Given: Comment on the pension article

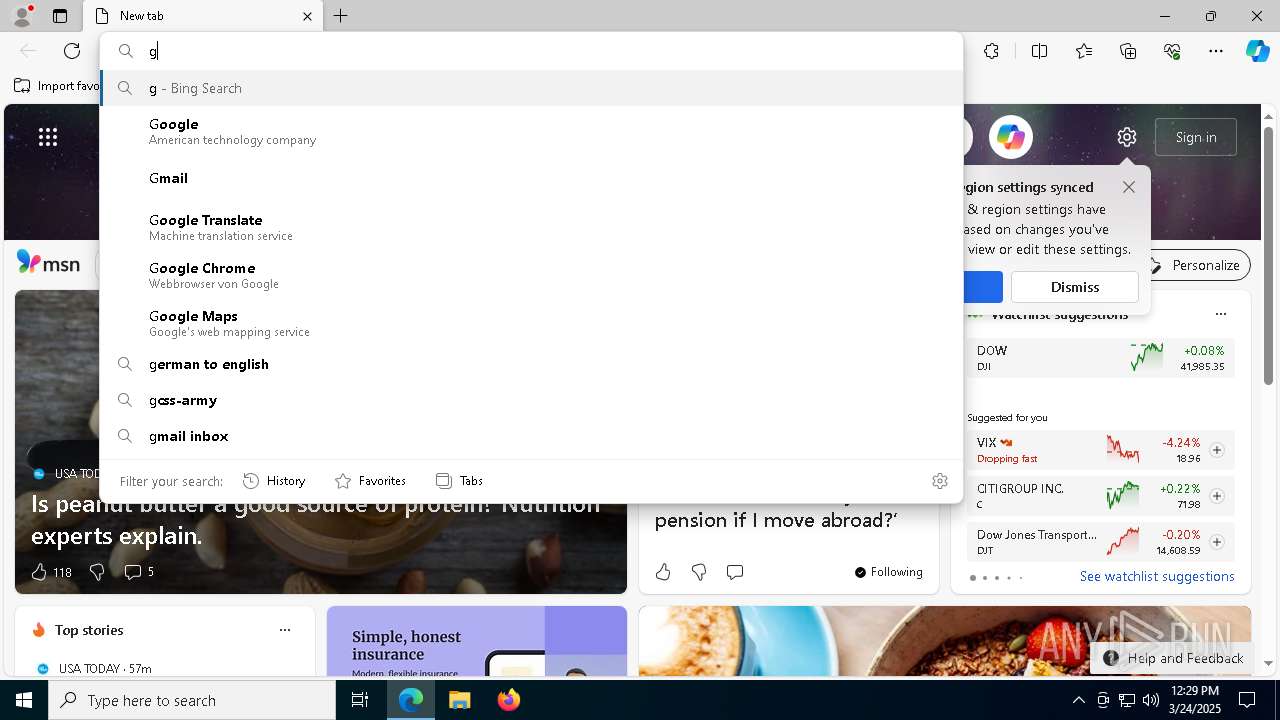Looking at the screenshot, I should (735, 572).
